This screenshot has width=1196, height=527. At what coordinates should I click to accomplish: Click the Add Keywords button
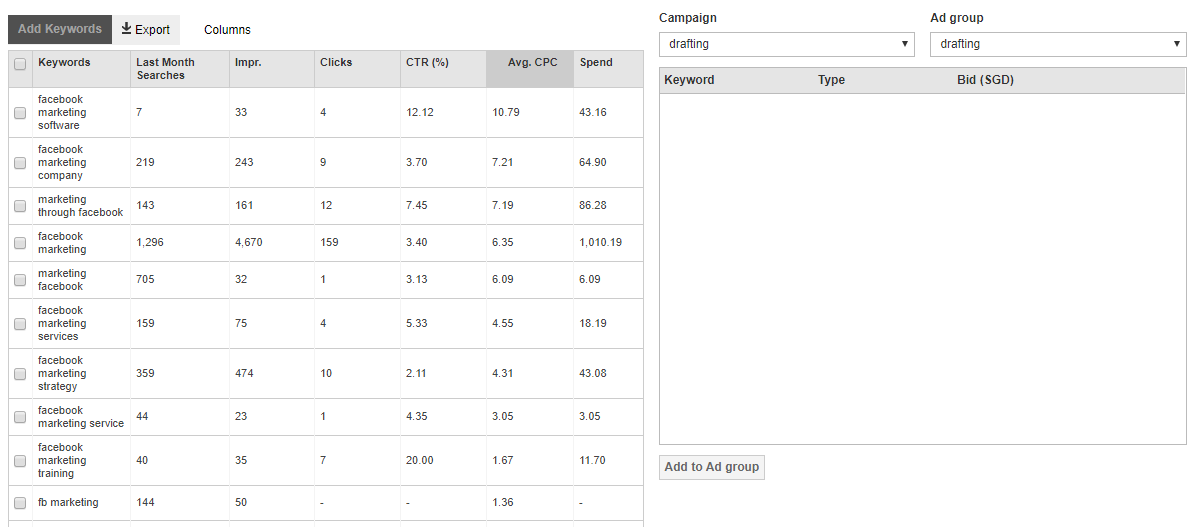click(60, 29)
